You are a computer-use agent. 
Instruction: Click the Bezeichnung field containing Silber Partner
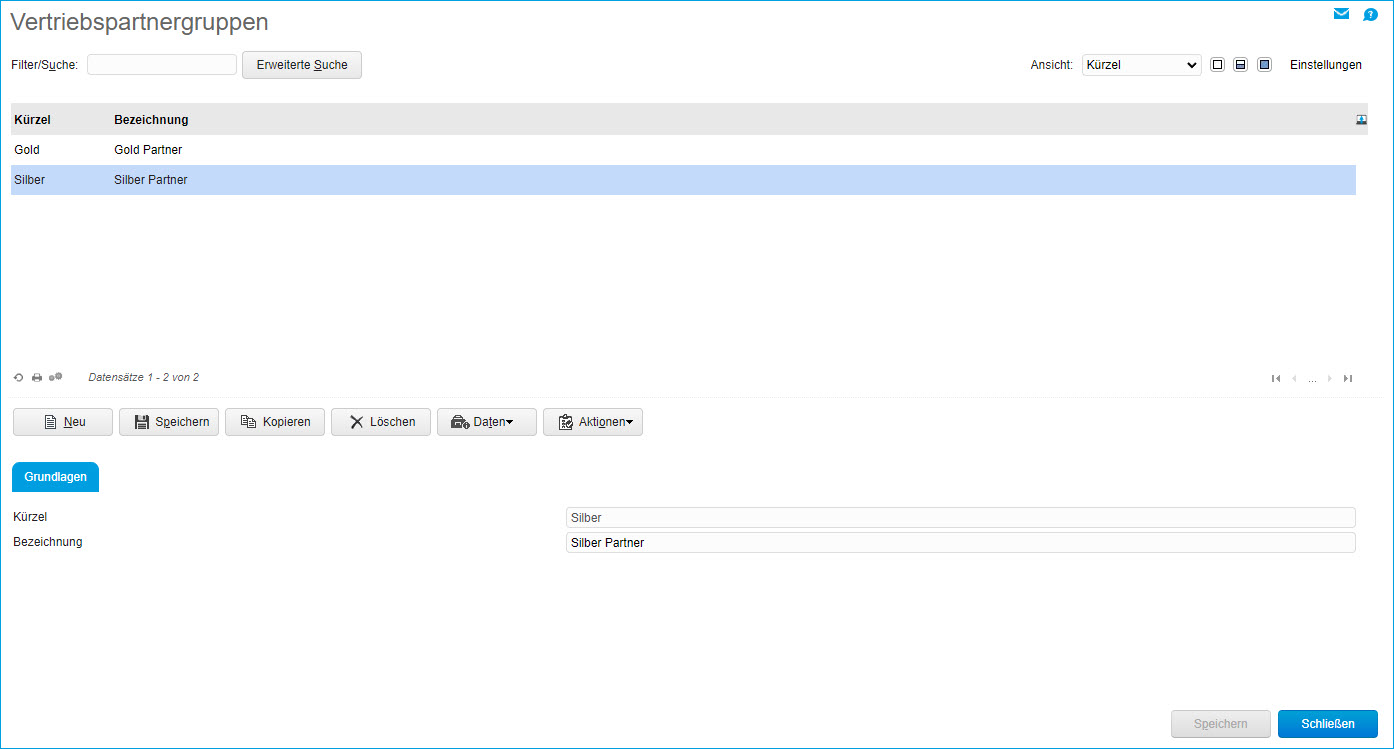coord(961,542)
